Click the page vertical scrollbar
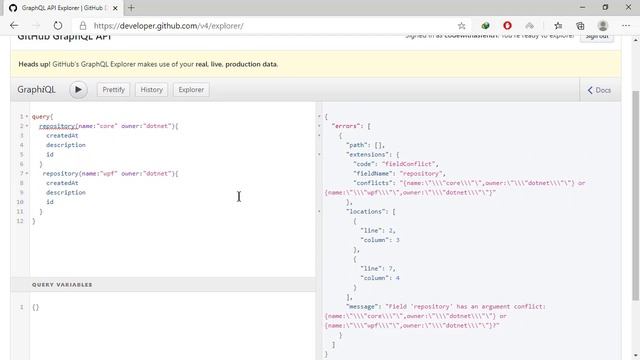Viewport: 640px width, 360px height. [x=636, y=196]
